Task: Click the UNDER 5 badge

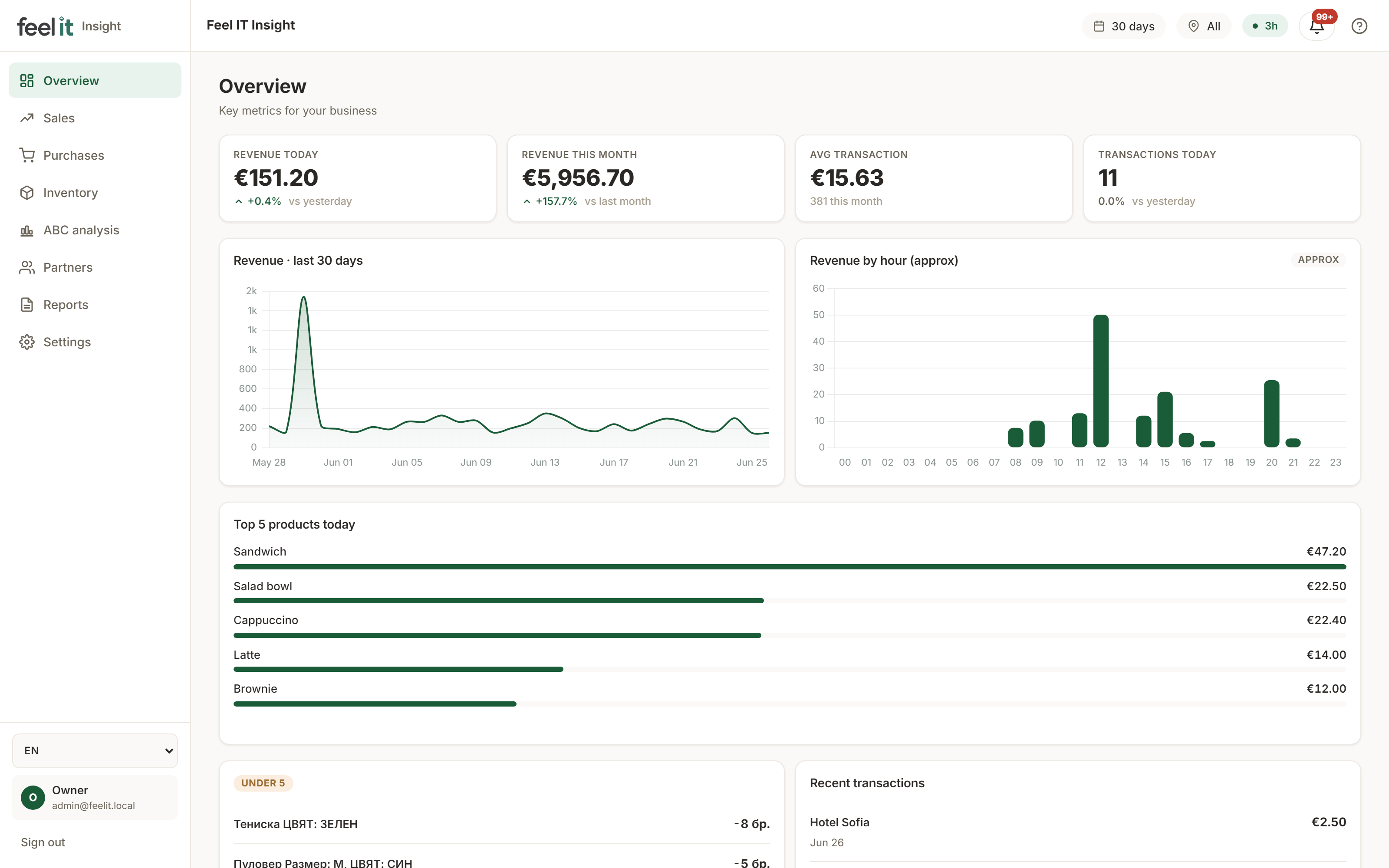Action: click(x=263, y=783)
